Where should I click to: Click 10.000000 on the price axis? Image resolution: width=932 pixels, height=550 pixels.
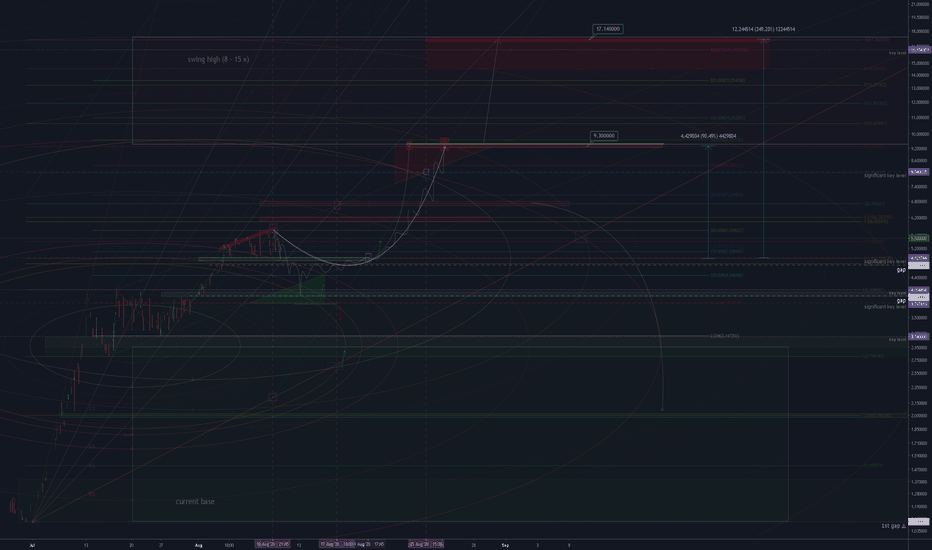(x=919, y=134)
